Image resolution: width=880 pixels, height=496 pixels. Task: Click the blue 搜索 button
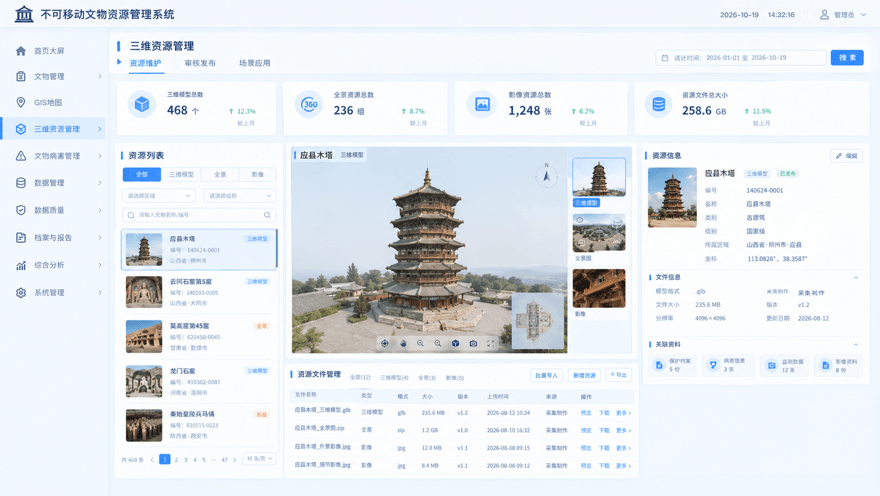[x=847, y=58]
